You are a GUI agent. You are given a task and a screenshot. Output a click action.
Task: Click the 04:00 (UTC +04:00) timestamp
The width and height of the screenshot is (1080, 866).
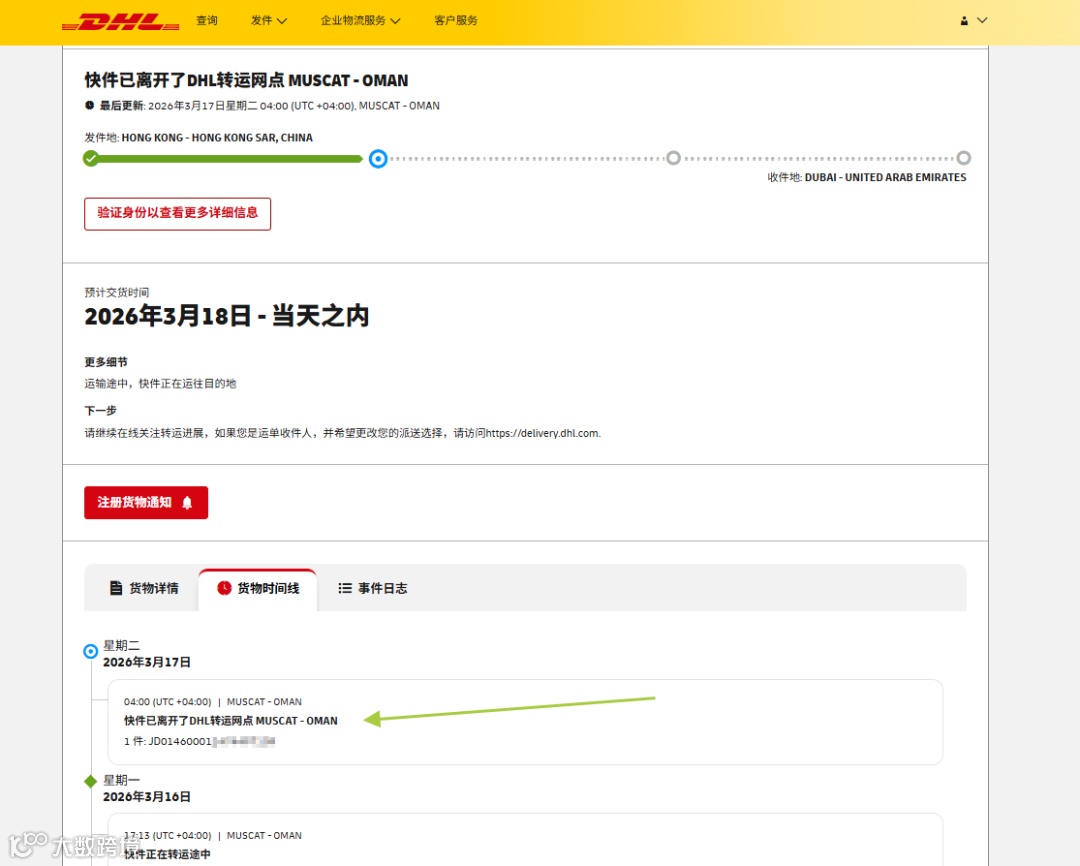click(x=167, y=701)
